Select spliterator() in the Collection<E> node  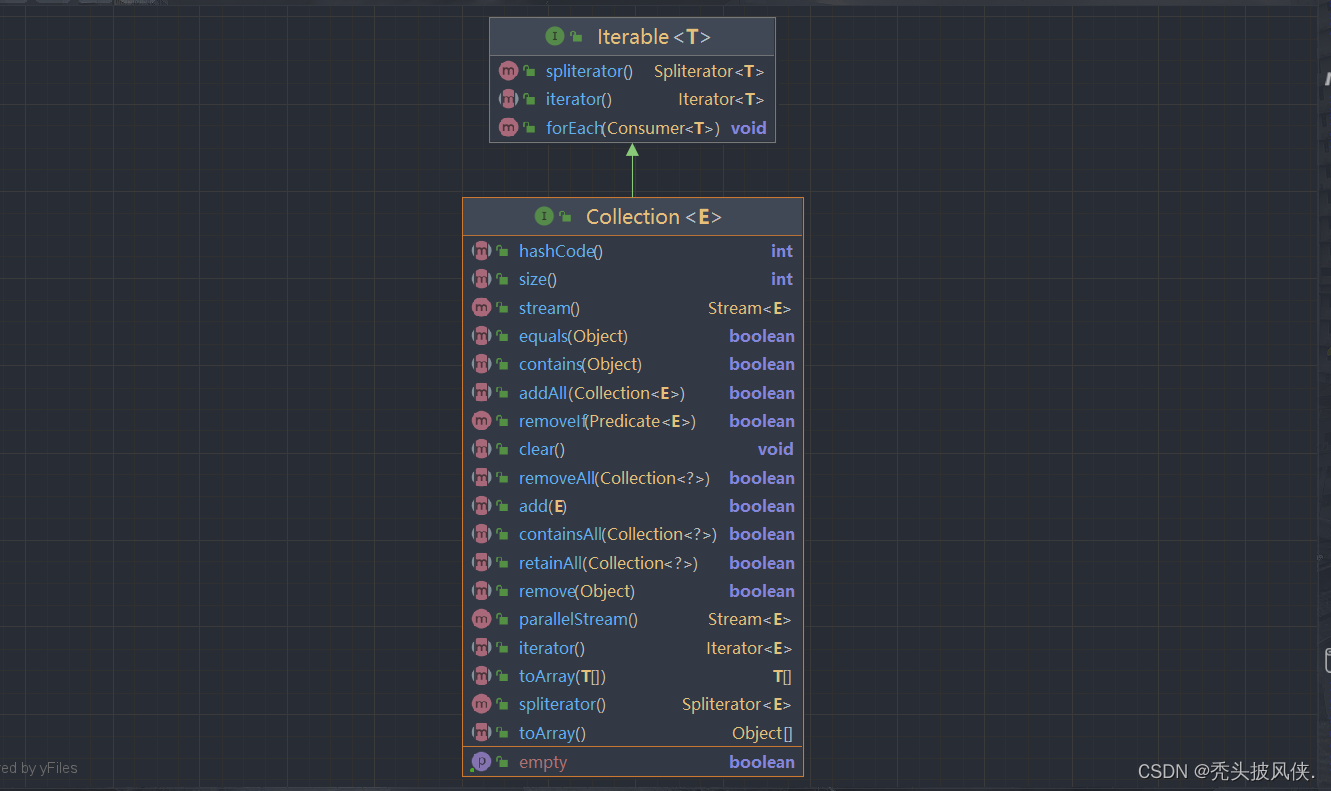point(562,704)
